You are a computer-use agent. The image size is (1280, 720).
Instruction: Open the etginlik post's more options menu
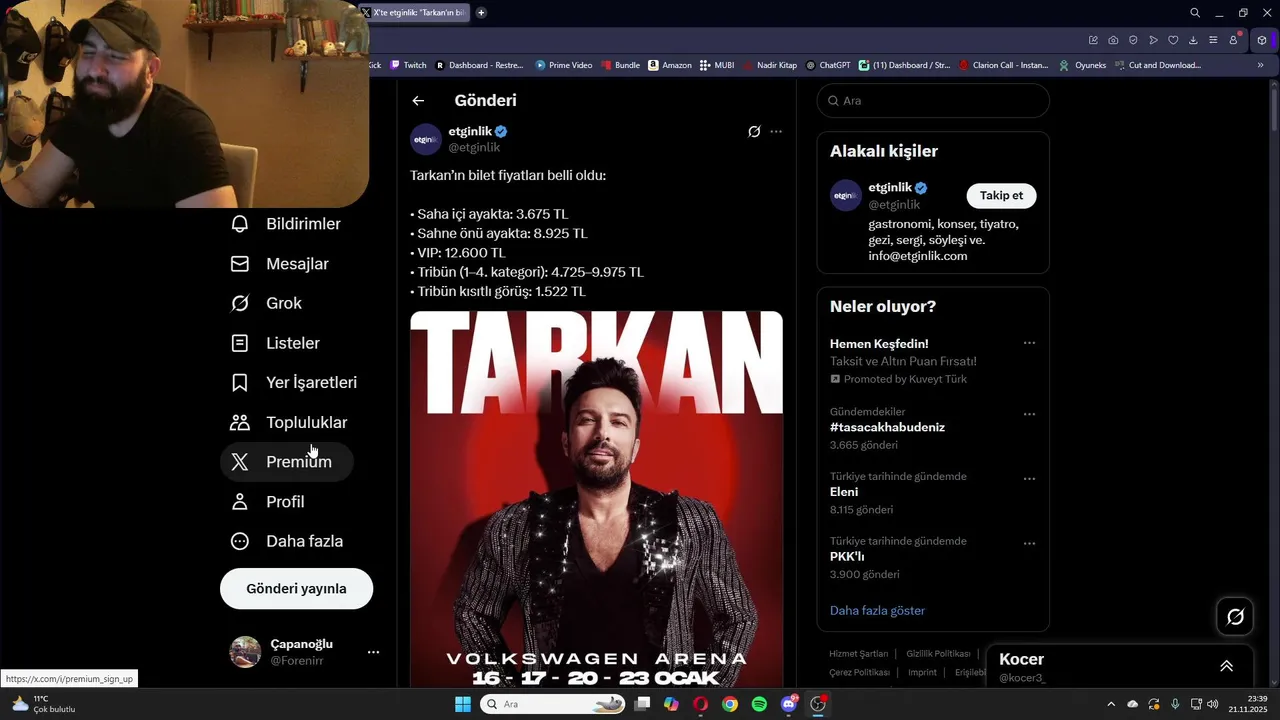(776, 131)
